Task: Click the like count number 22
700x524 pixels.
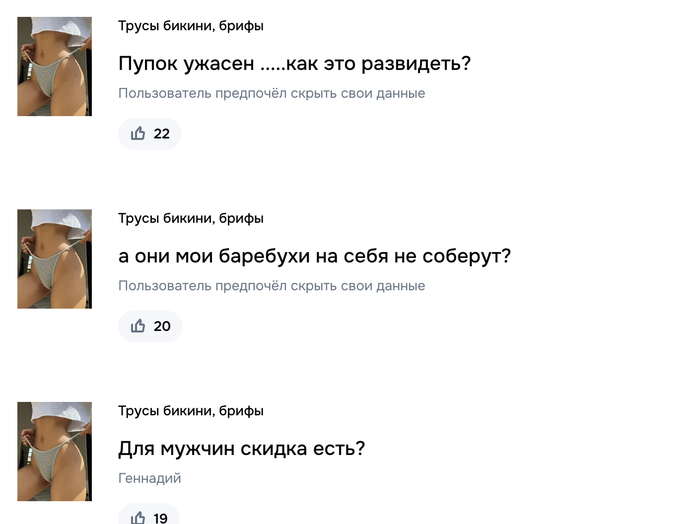Action: click(x=162, y=134)
